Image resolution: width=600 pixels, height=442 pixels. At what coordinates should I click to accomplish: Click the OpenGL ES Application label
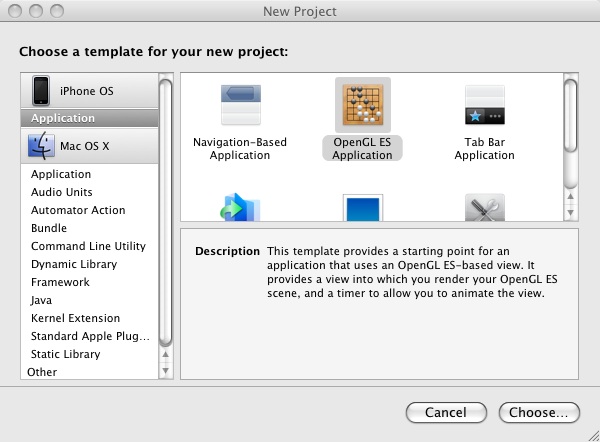[362, 148]
